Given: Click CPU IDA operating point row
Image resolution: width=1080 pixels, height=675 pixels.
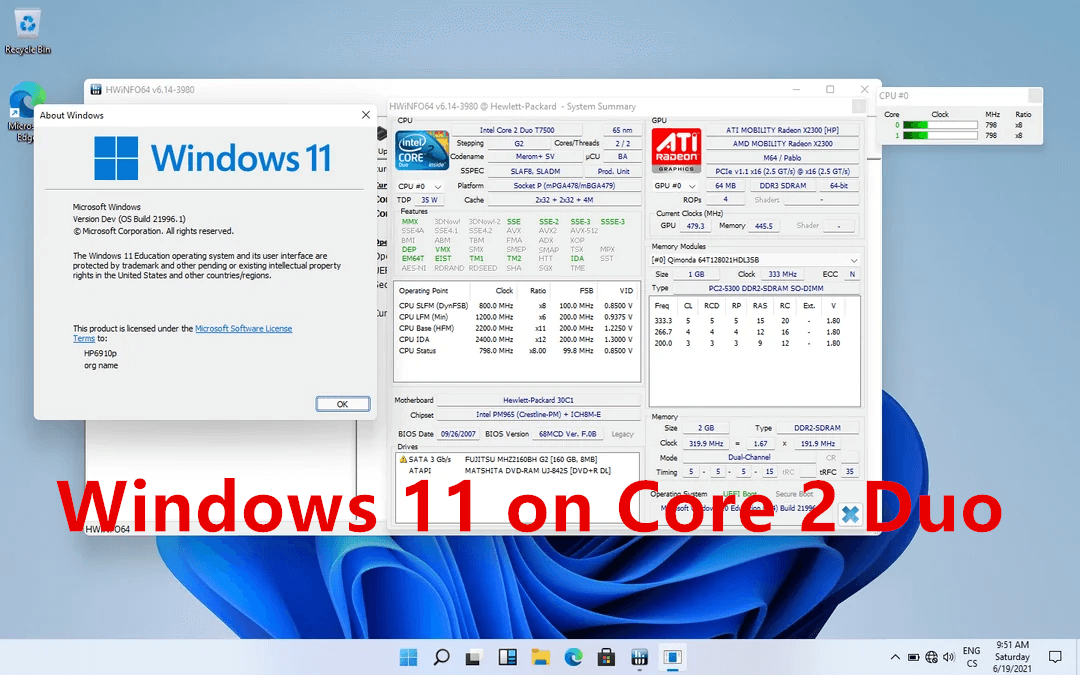Looking at the screenshot, I should click(x=516, y=340).
